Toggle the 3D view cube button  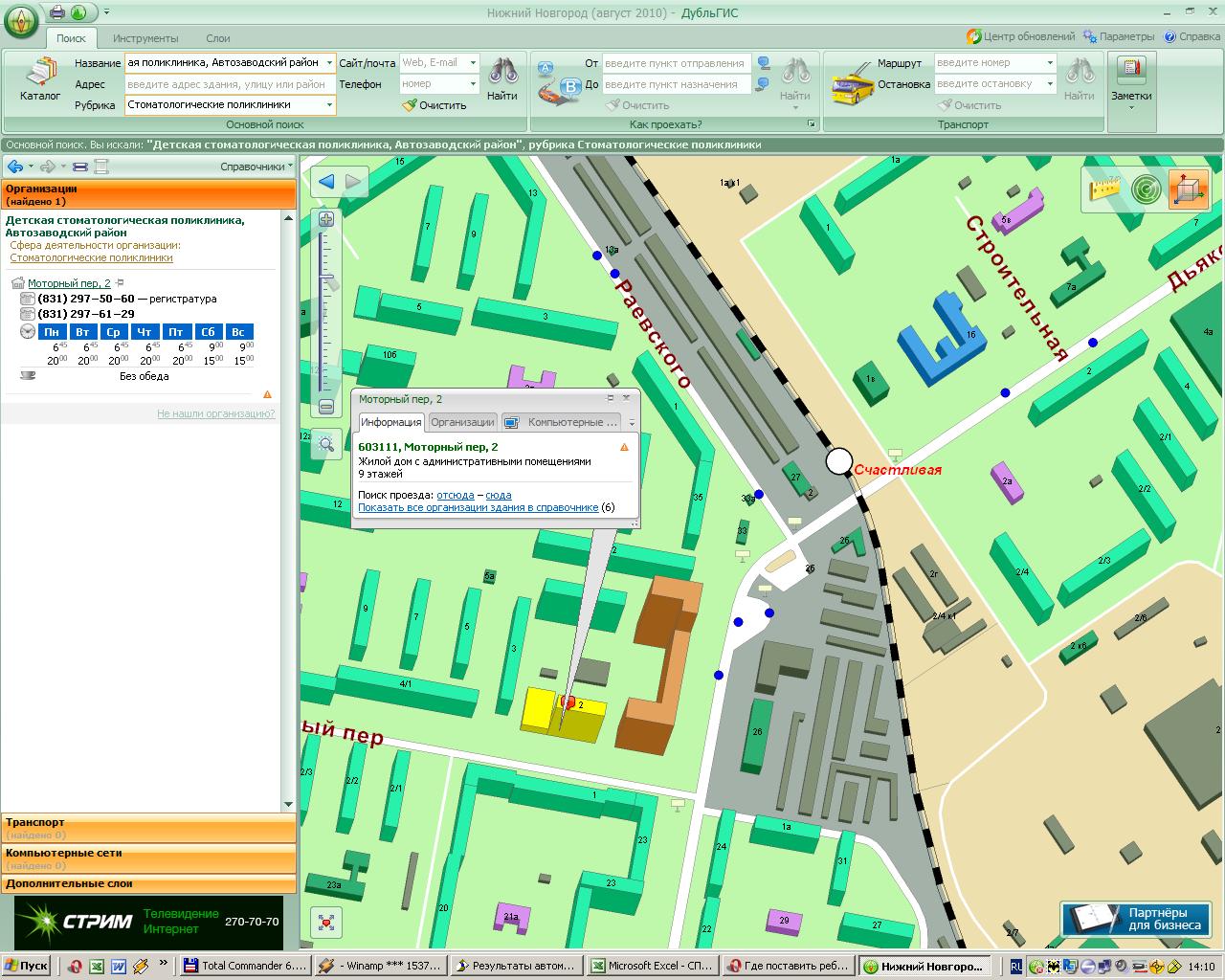pos(1188,189)
